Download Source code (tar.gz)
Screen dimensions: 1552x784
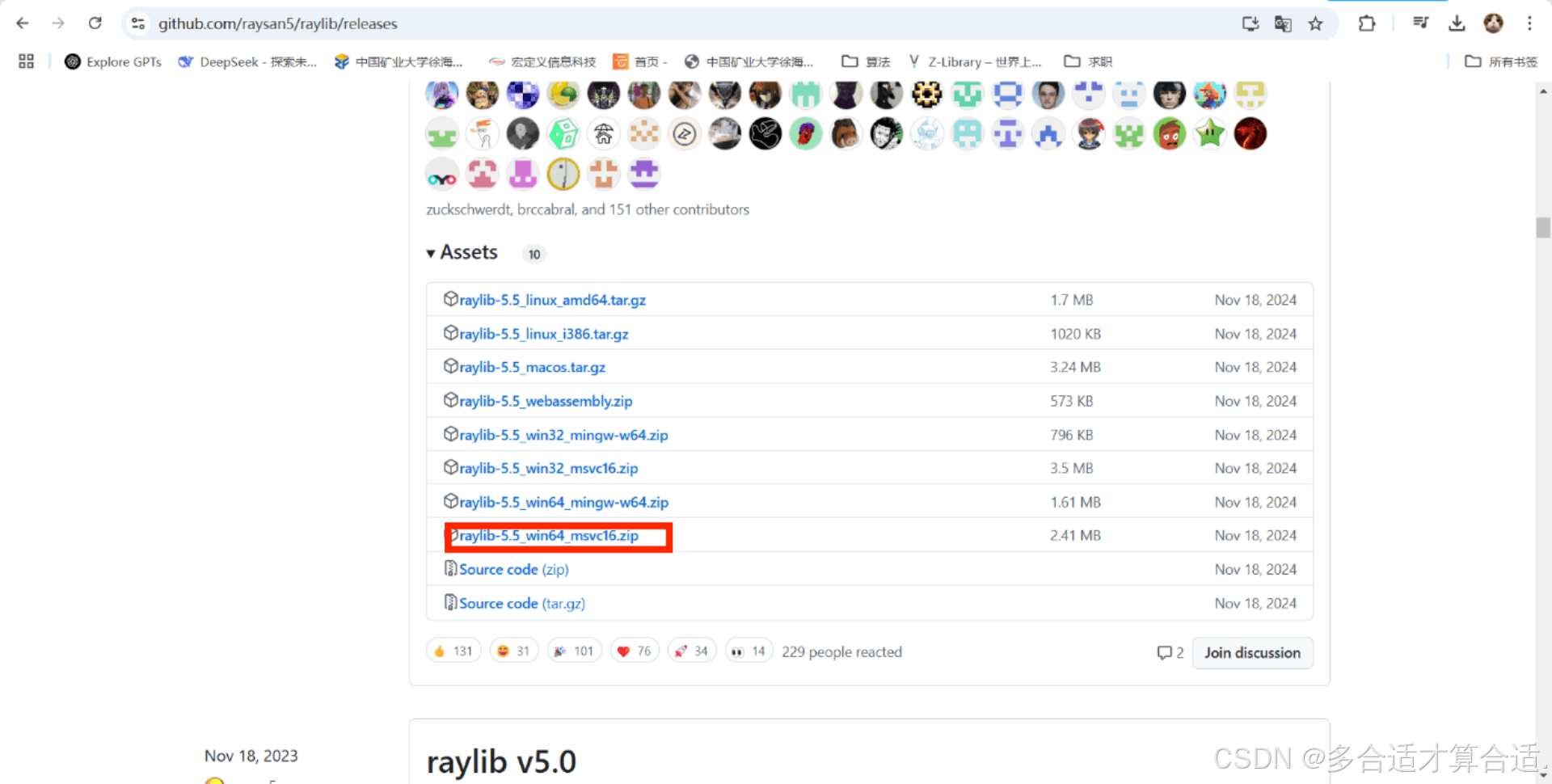pyautogui.click(x=521, y=604)
